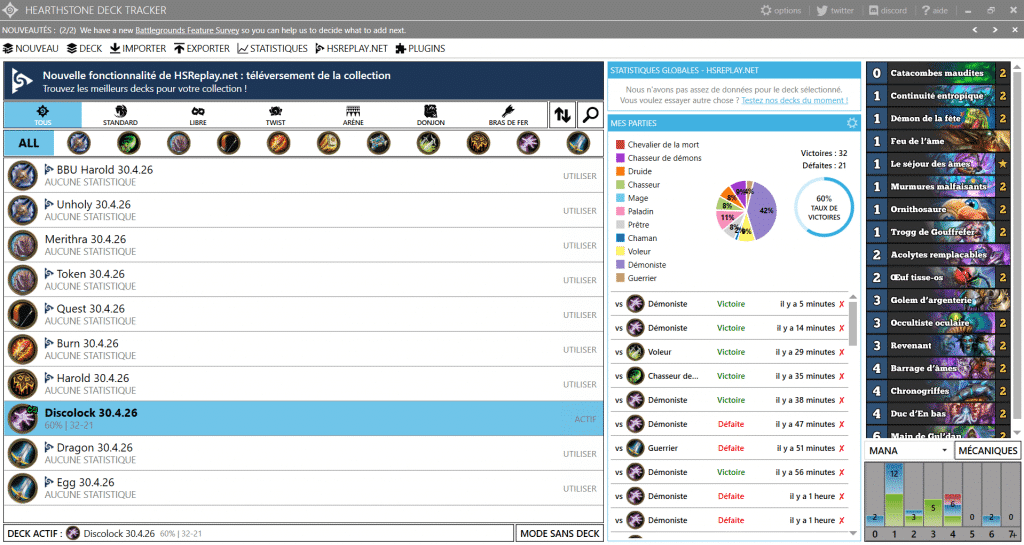This screenshot has width=1024, height=545.
Task: Click the 1-mana bar in mana chart
Action: [895, 495]
